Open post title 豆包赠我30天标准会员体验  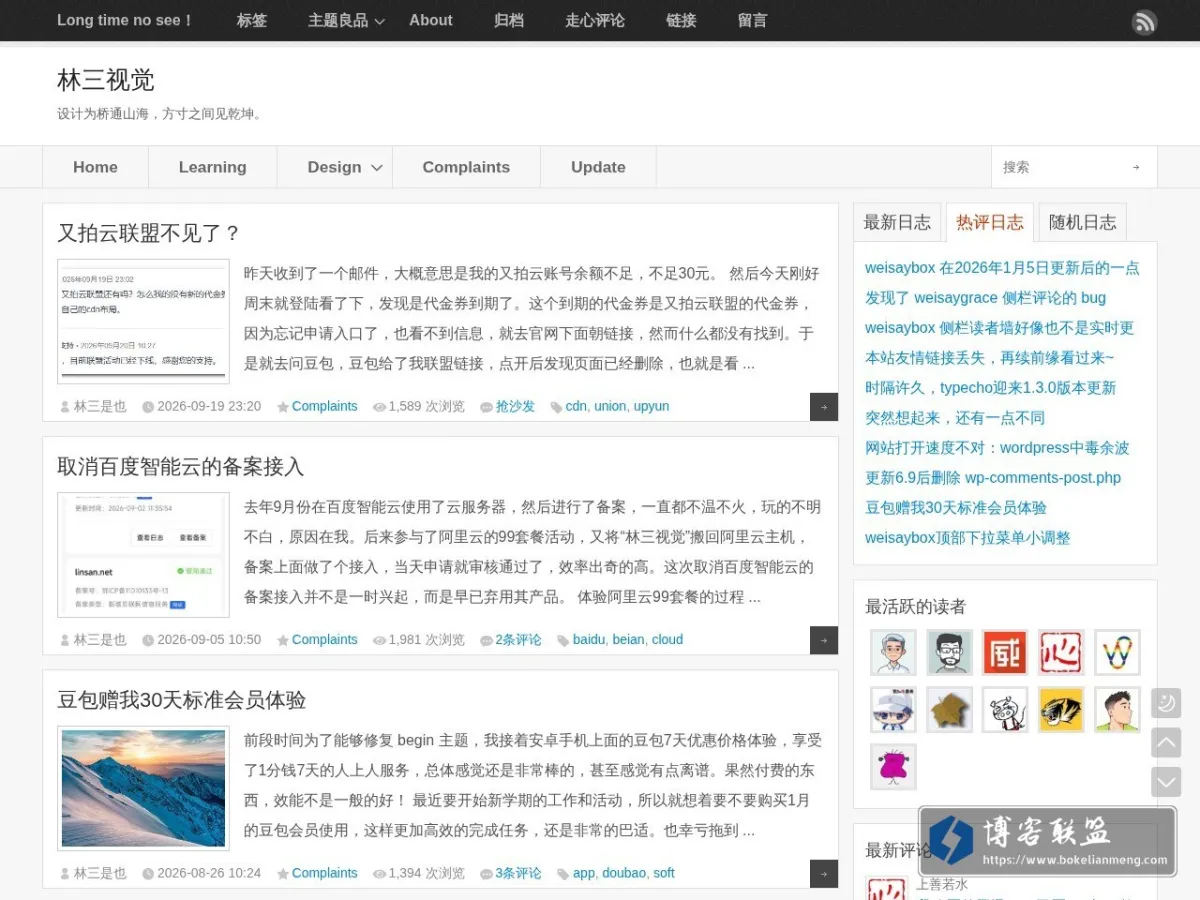click(182, 699)
